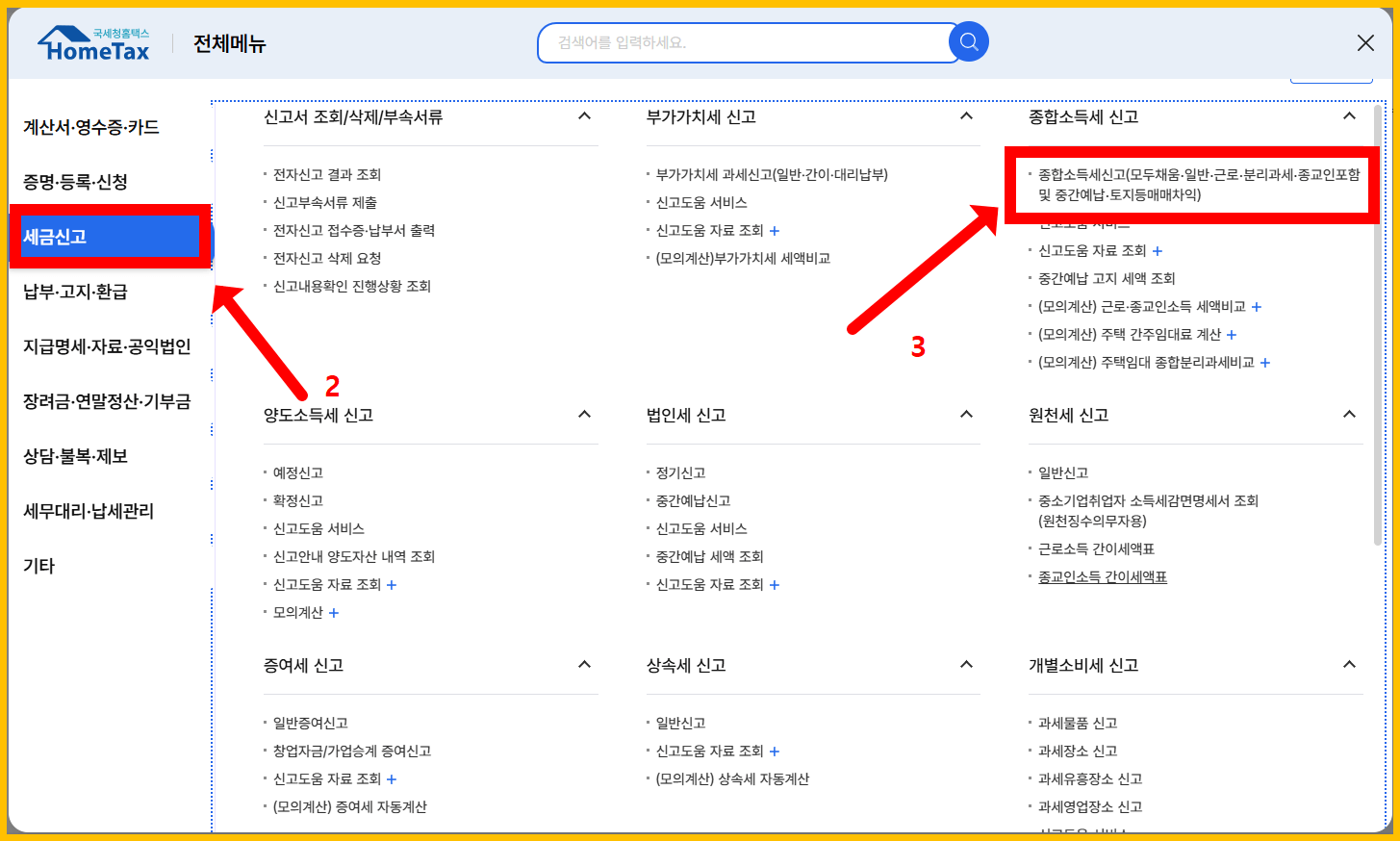
Task: Click plus icon next to 신고도움 자료 조회 under 상속세 신고
Action: [x=774, y=751]
